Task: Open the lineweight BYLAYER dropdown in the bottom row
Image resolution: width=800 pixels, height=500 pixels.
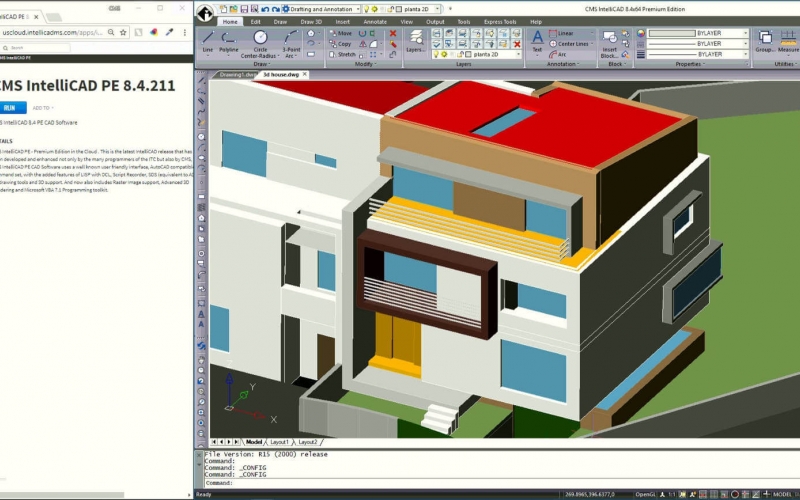Action: tap(745, 54)
